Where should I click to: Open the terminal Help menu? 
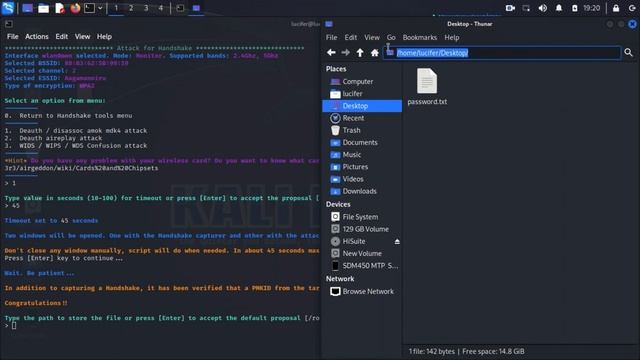click(x=104, y=37)
